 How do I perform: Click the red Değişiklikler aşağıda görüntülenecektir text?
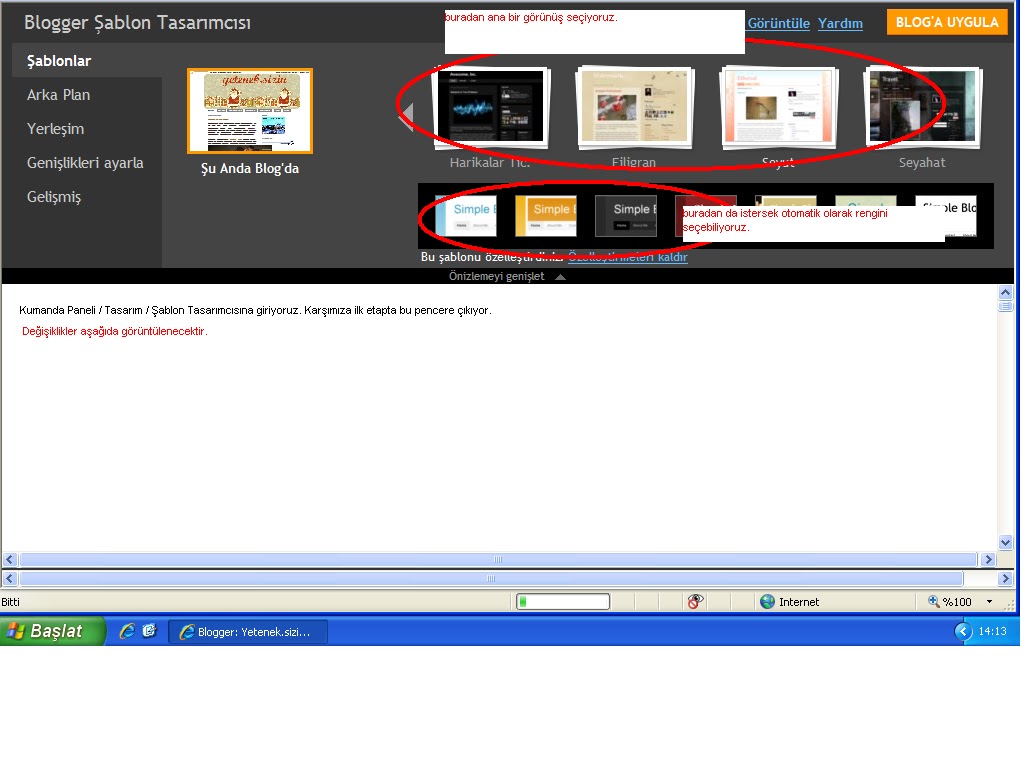tap(114, 331)
